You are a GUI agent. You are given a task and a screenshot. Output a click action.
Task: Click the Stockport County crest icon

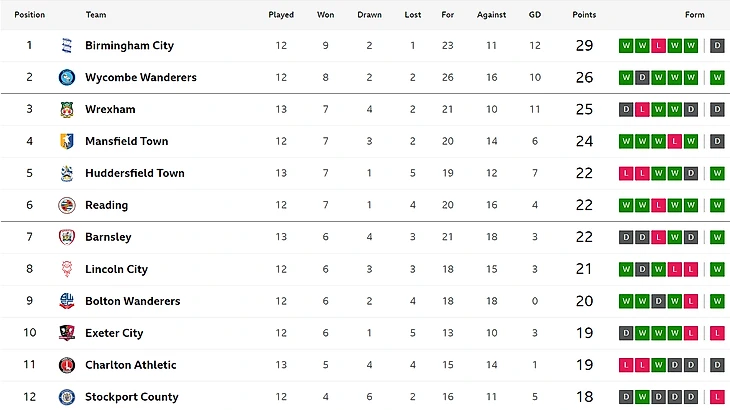pos(67,398)
